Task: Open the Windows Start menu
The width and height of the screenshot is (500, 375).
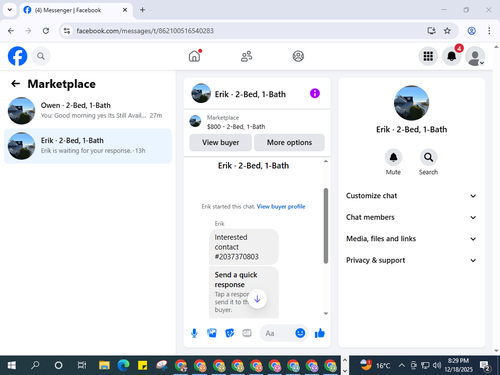Action: pos(11,365)
